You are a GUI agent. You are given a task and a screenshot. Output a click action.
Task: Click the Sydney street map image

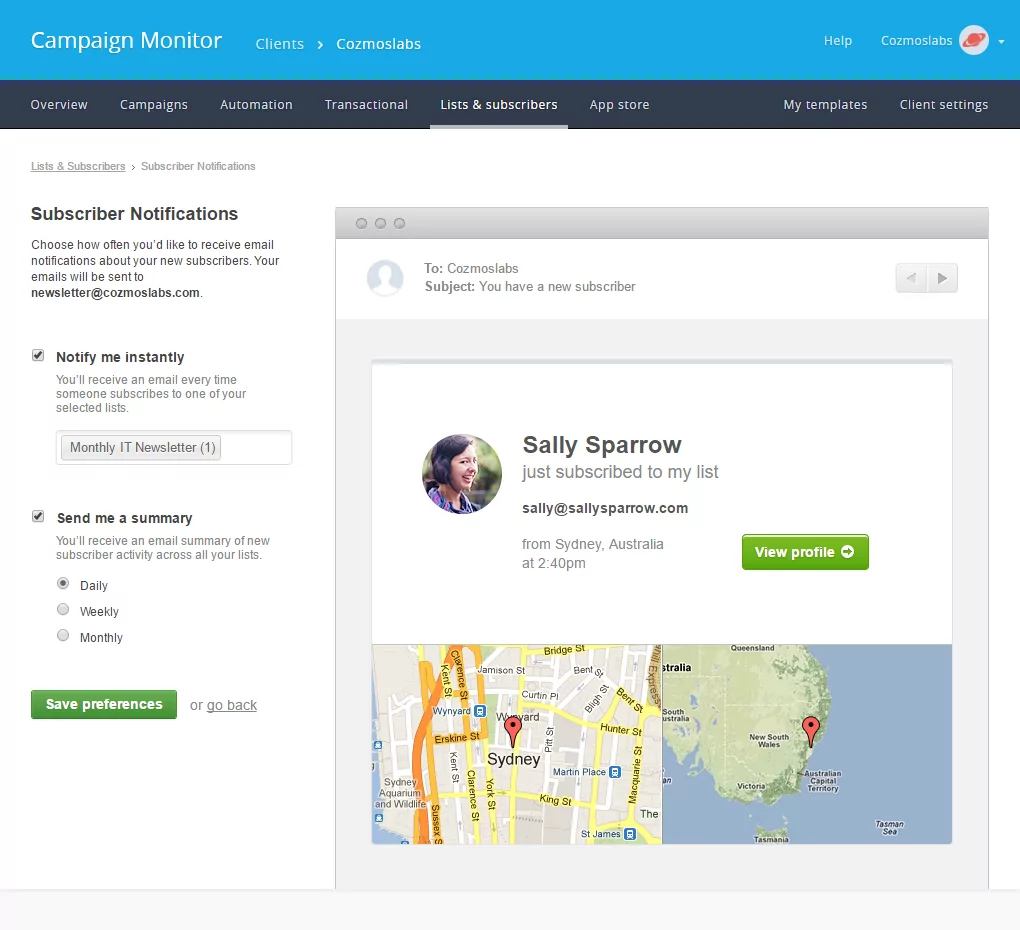pyautogui.click(x=517, y=745)
